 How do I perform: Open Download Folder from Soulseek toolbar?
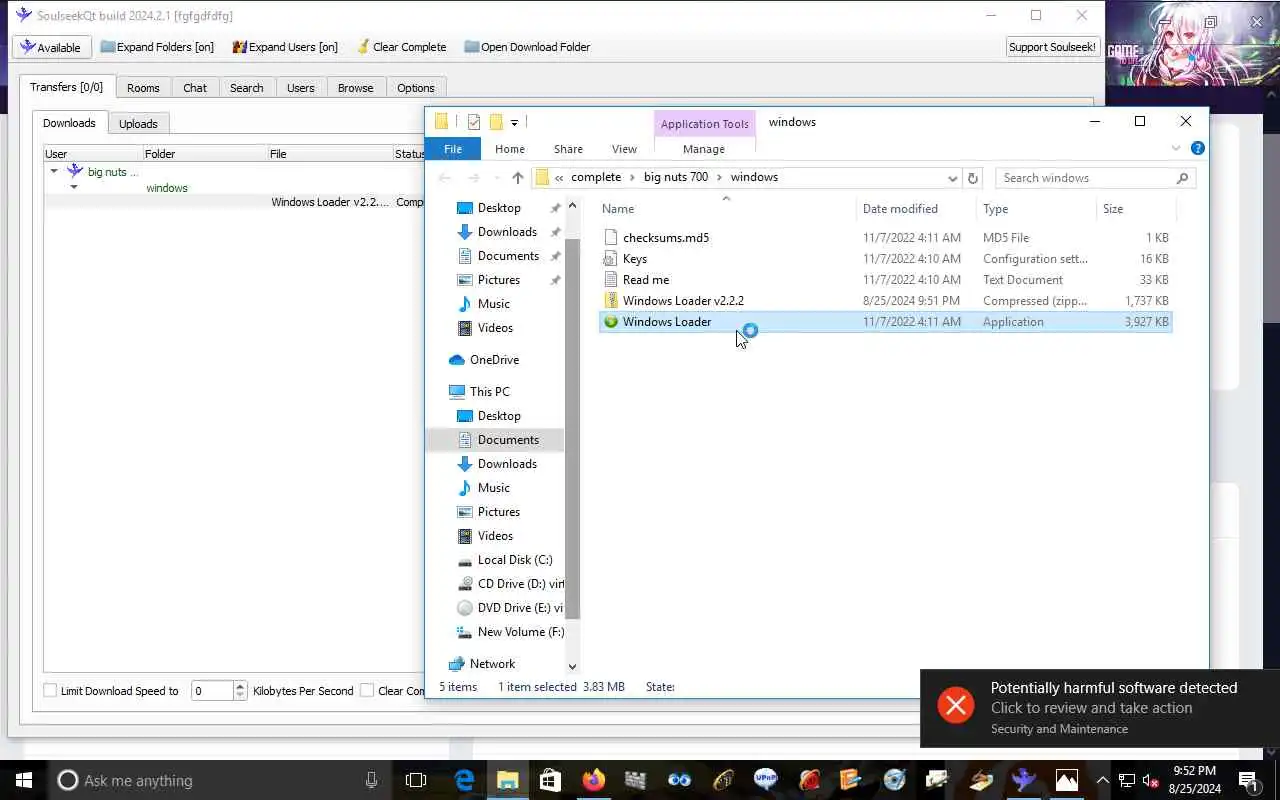pos(527,47)
